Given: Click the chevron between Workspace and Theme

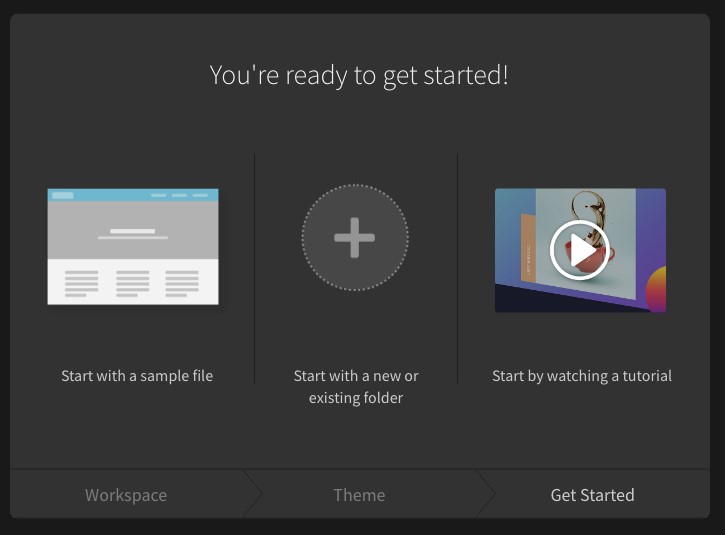Looking at the screenshot, I should (x=253, y=494).
